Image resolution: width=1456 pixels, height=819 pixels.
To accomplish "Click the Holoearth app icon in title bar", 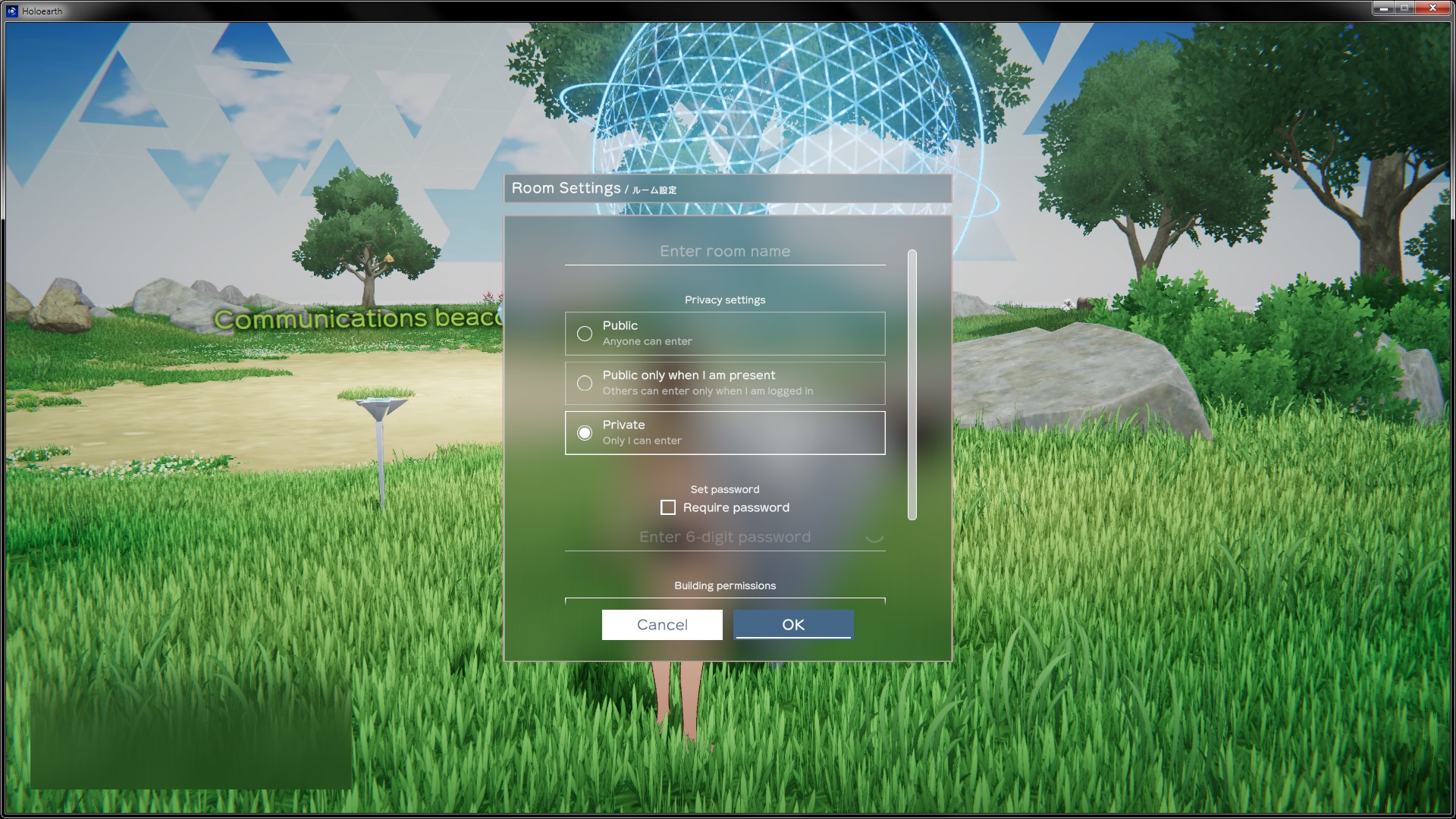I will (x=11, y=11).
